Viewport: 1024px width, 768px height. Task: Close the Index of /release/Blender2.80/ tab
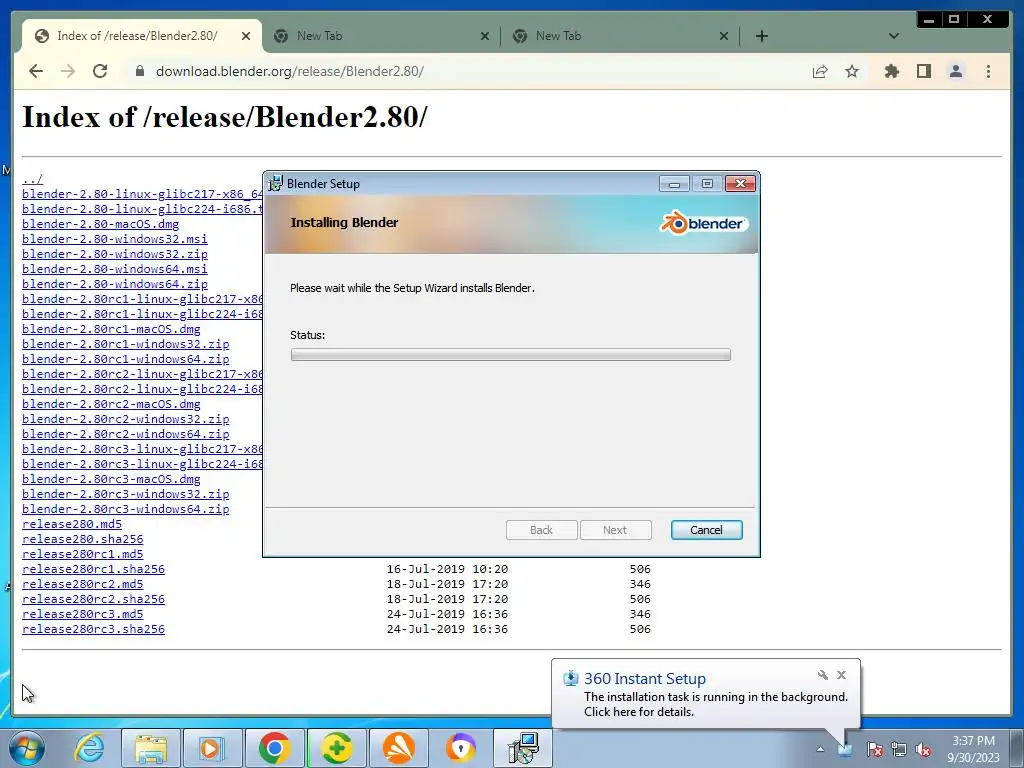point(246,36)
